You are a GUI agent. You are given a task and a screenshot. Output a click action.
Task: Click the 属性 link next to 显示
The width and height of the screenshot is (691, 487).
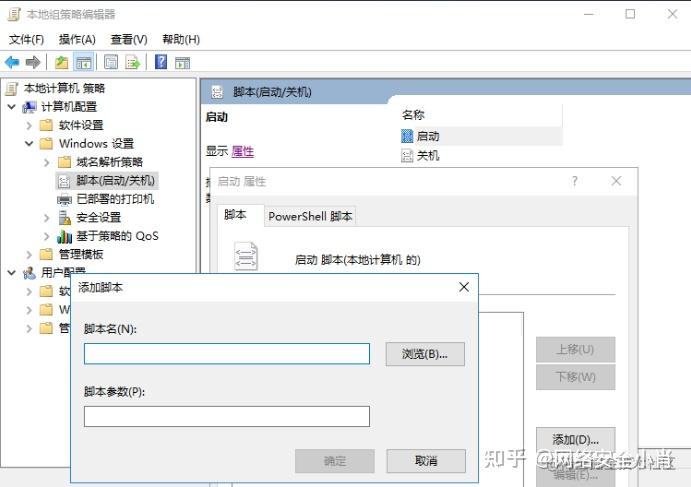243,152
